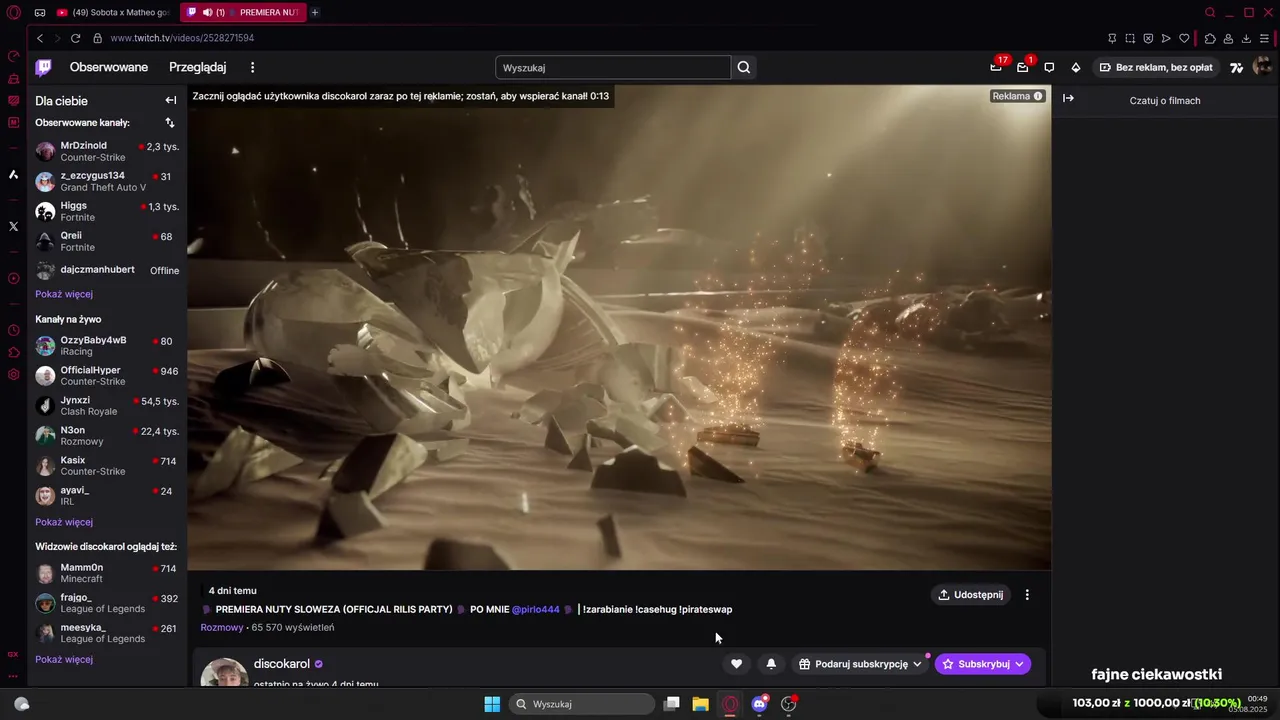1280x720 pixels.
Task: Open the three-dot menu beside Przeglądaj
Action: pos(252,67)
